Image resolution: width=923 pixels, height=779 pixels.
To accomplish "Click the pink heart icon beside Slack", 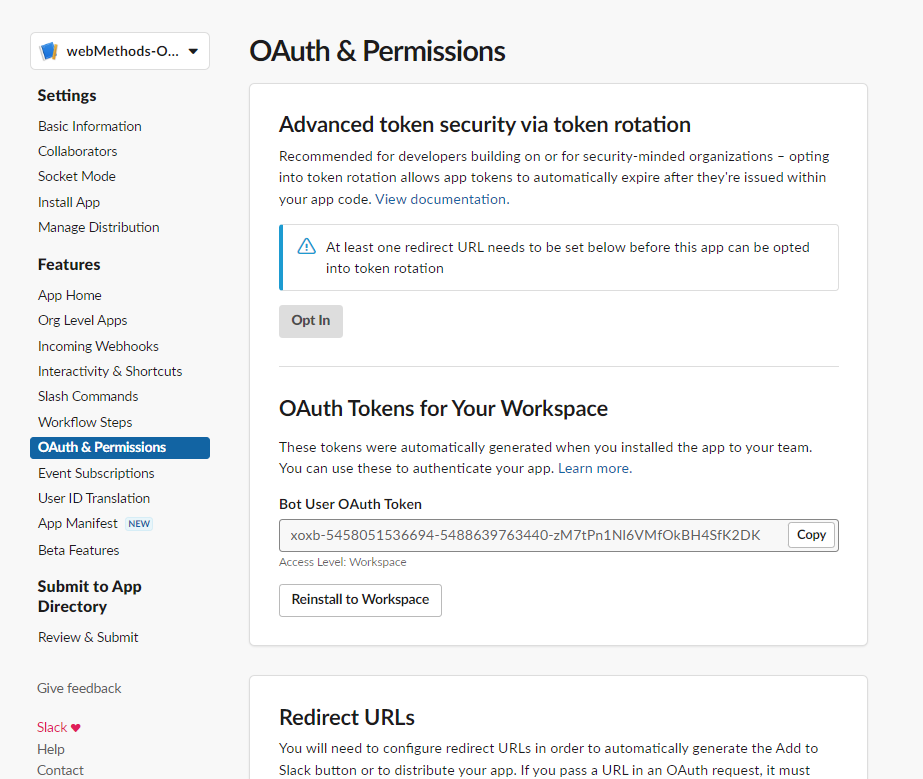I will tap(76, 728).
